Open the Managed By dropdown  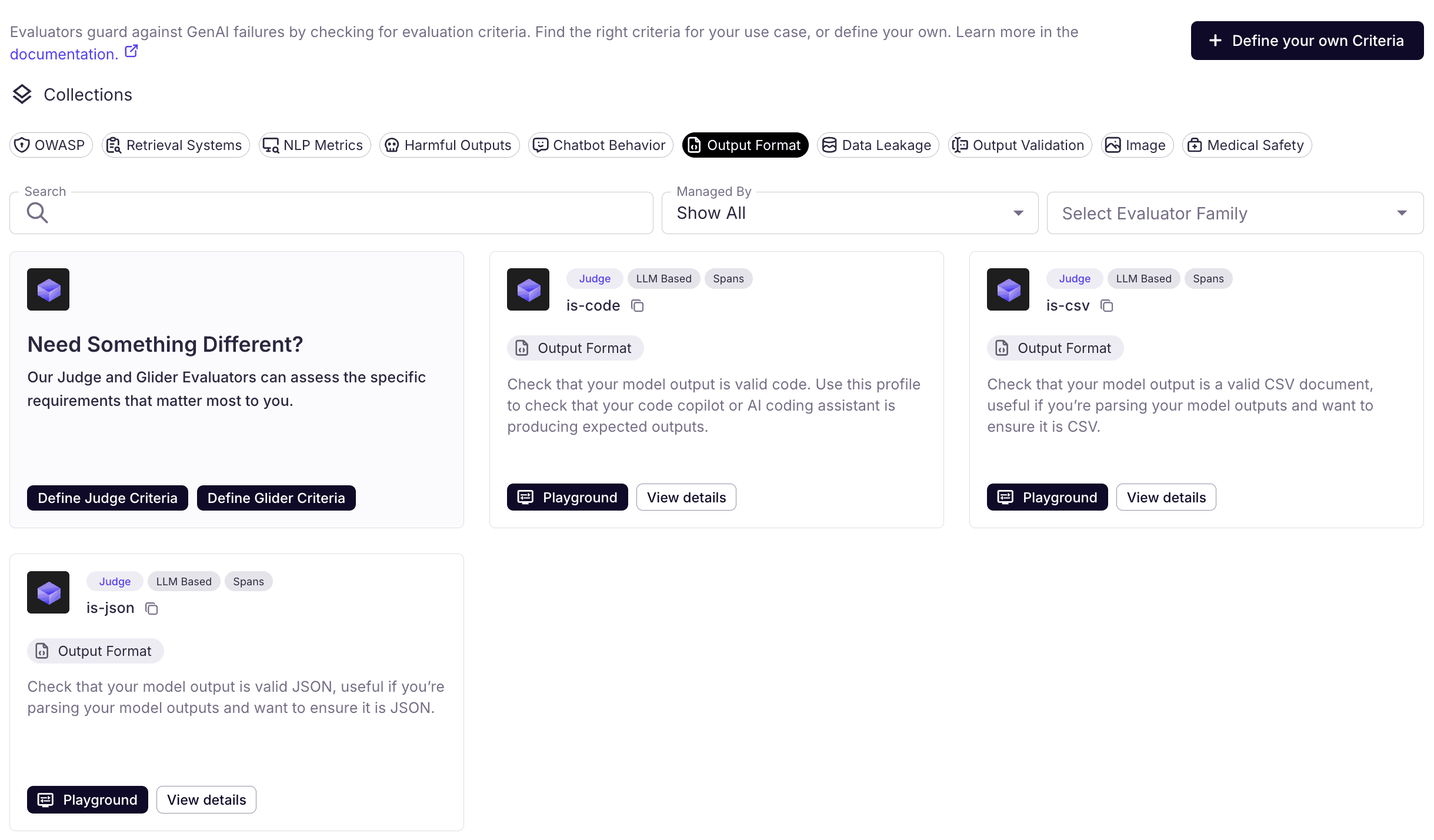point(849,213)
